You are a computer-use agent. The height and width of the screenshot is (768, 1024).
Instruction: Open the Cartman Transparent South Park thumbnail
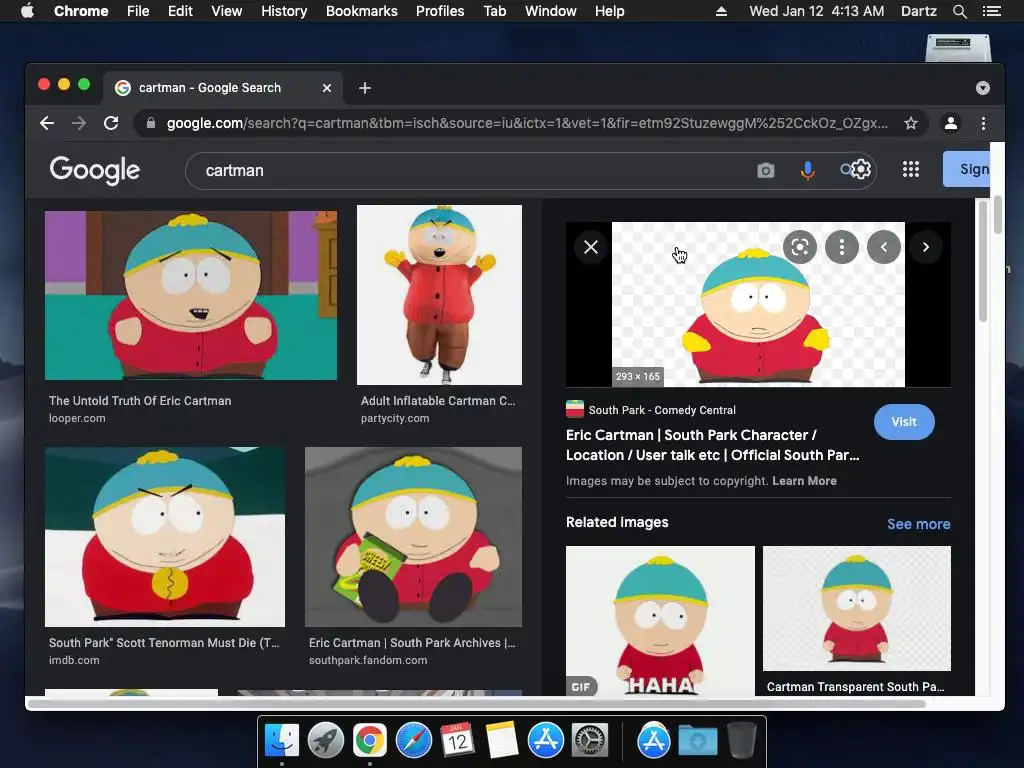857,608
